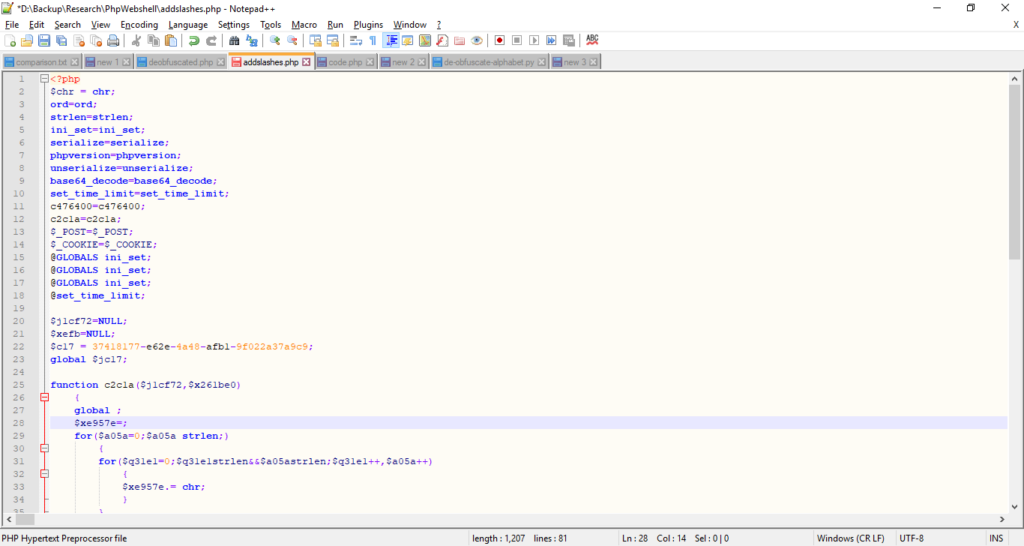Image resolution: width=1024 pixels, height=546 pixels.
Task: Open the File menu
Action: coord(12,25)
